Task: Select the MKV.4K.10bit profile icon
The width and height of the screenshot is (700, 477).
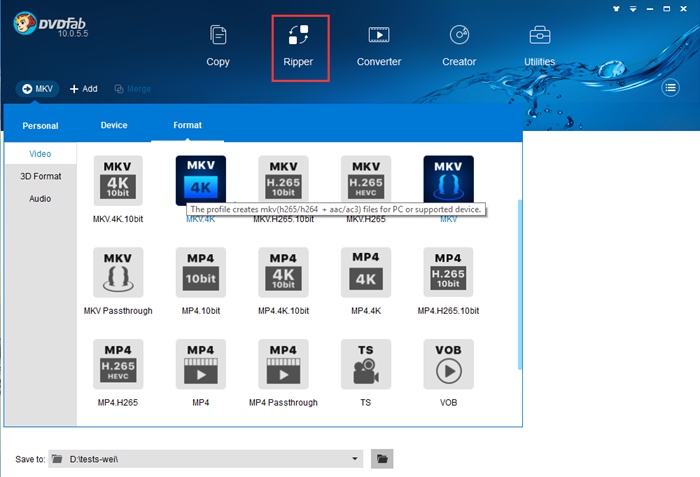Action: pos(118,180)
